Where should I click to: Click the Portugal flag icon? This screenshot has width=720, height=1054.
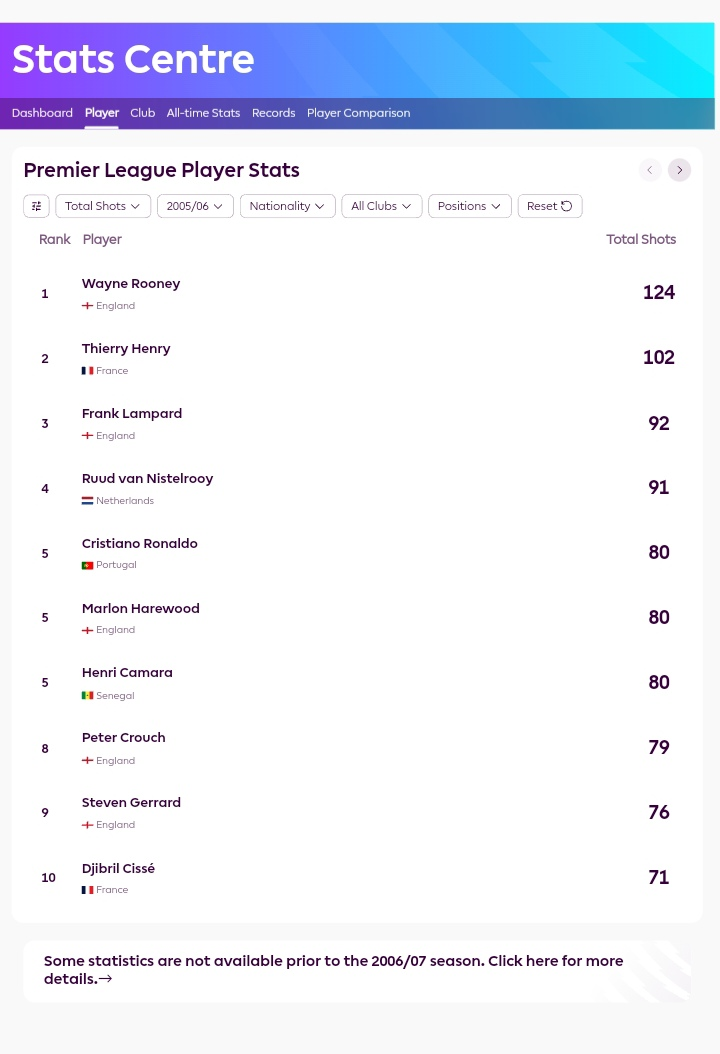[87, 565]
